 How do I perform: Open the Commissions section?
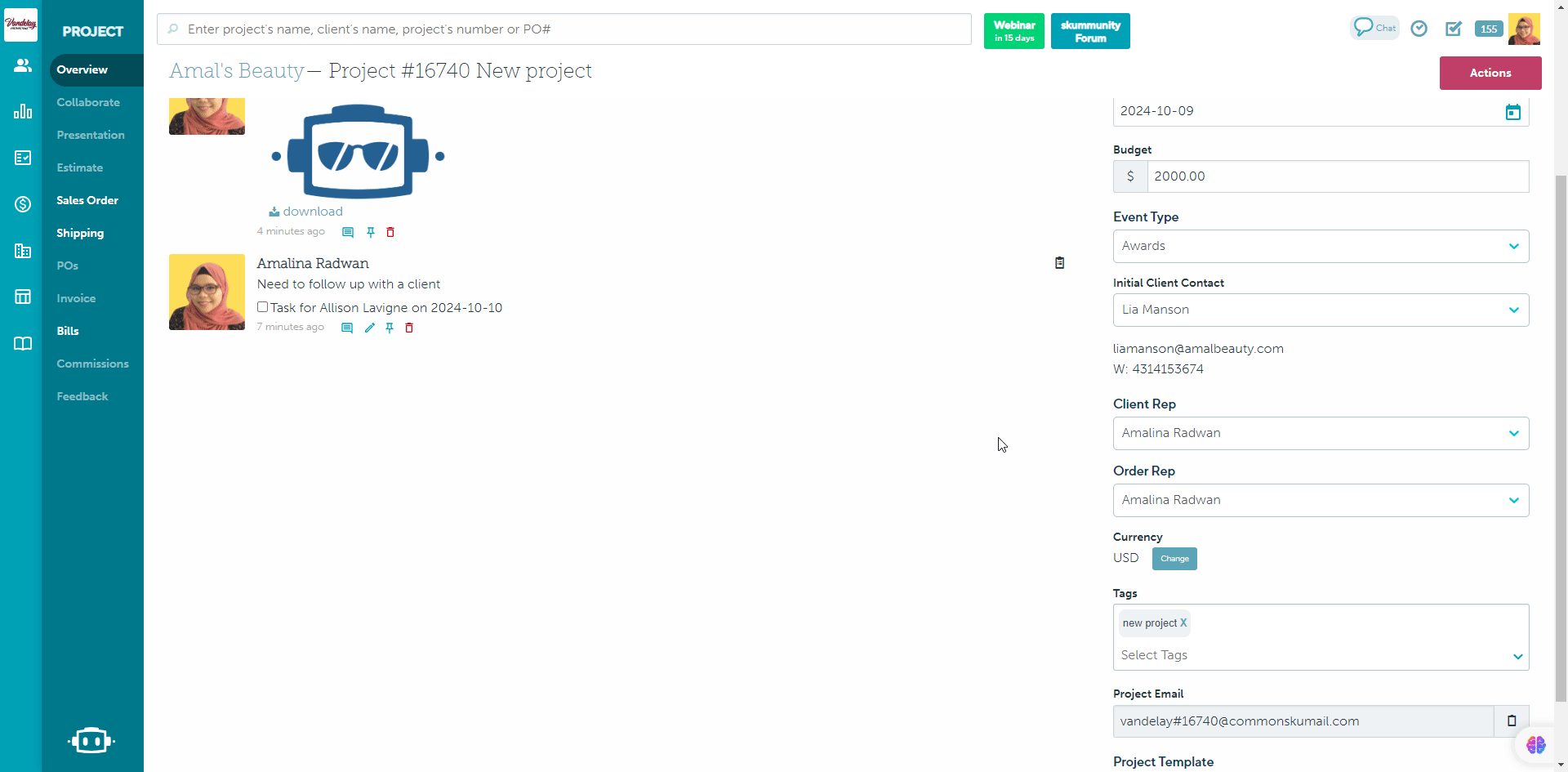point(92,364)
